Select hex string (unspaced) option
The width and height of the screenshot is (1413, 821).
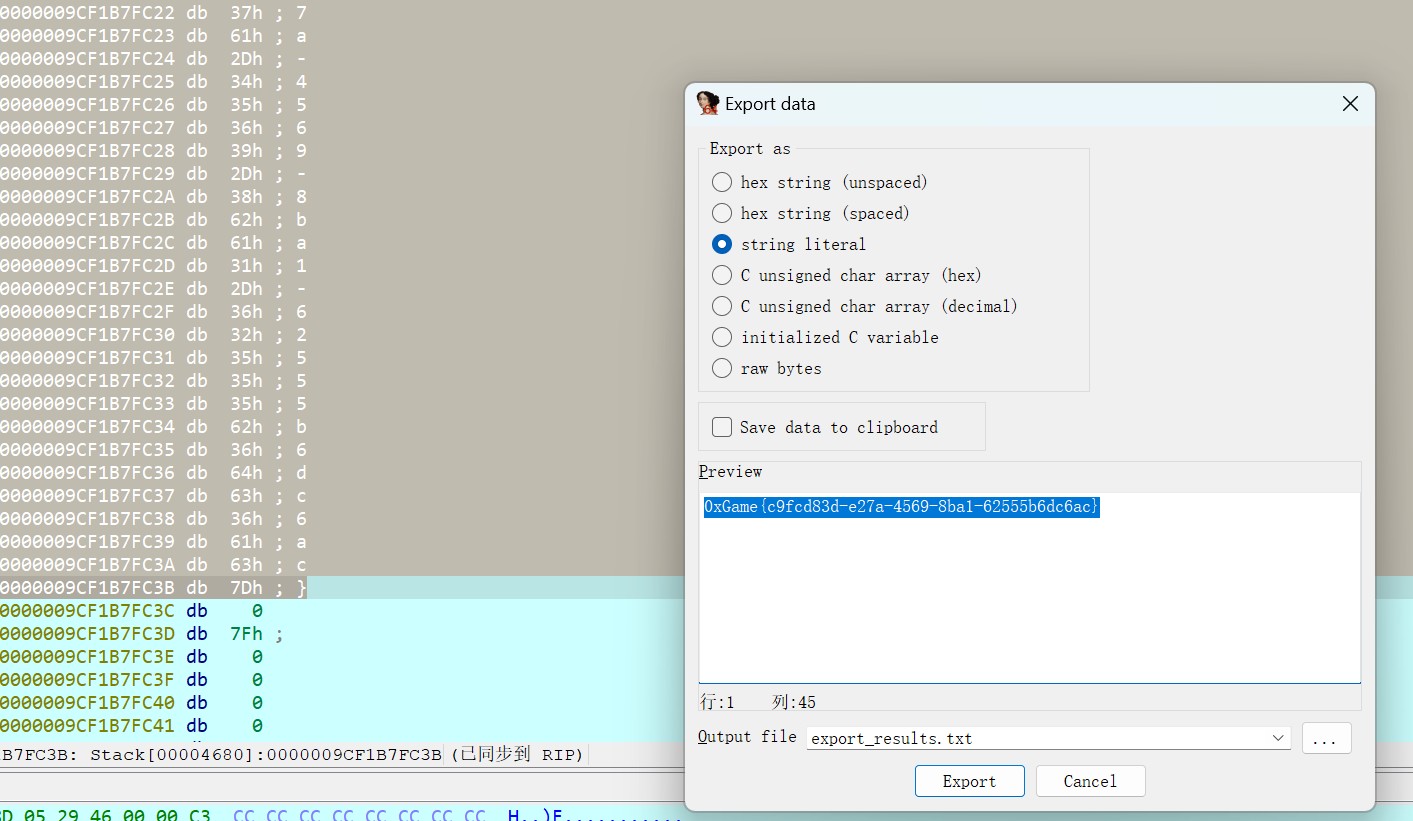coord(722,182)
